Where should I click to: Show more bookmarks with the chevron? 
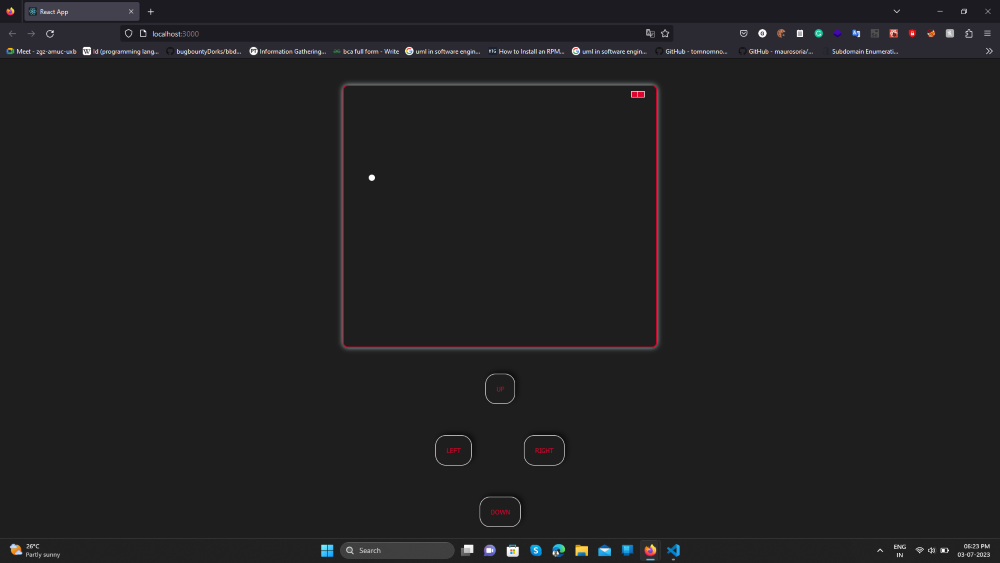[989, 51]
